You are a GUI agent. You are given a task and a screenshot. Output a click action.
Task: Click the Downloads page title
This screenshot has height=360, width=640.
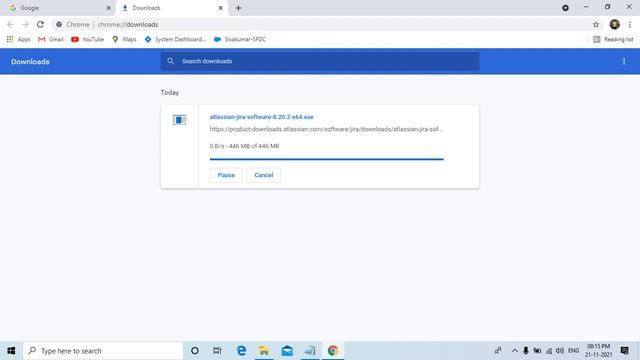30,62
